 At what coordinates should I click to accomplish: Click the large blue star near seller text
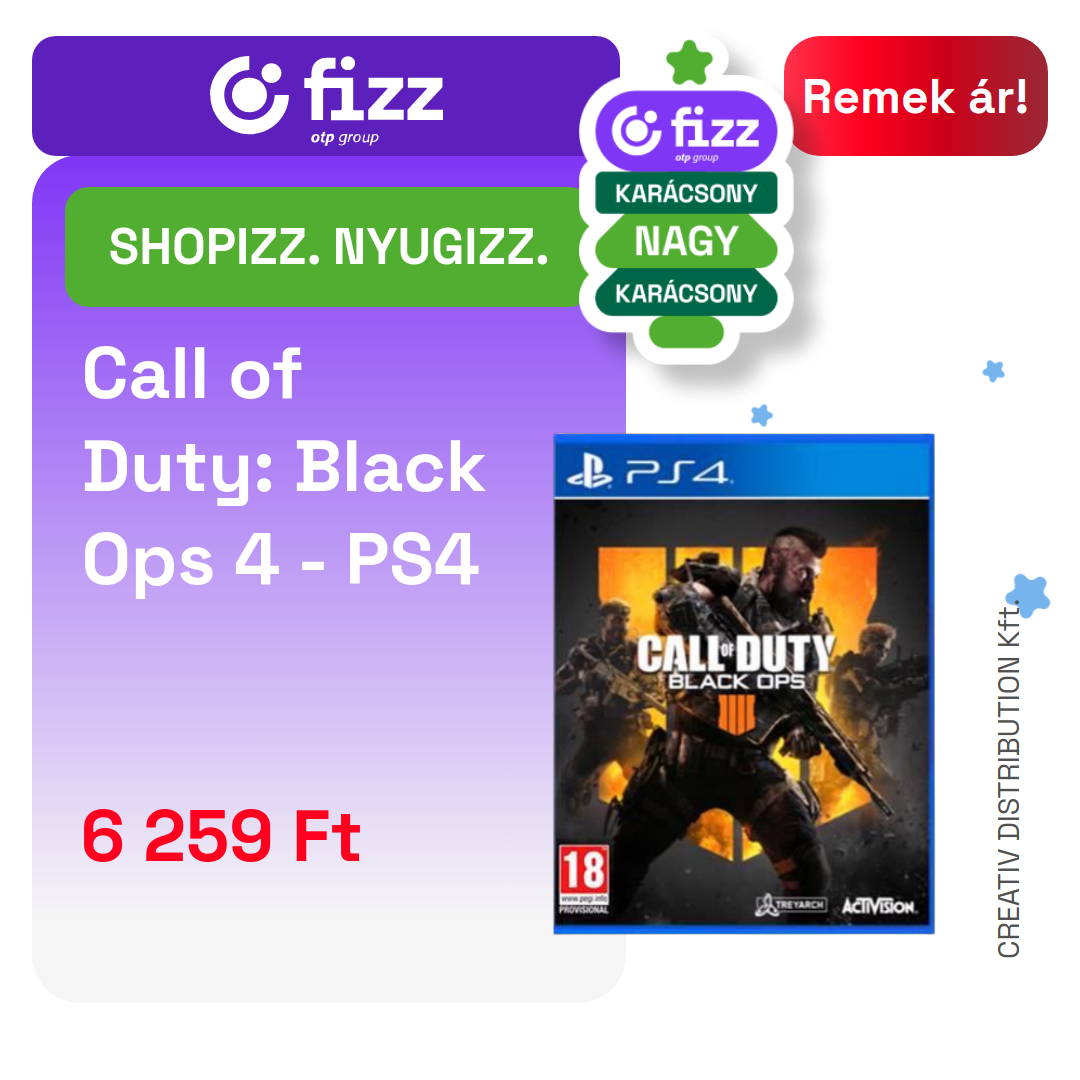tap(1028, 595)
